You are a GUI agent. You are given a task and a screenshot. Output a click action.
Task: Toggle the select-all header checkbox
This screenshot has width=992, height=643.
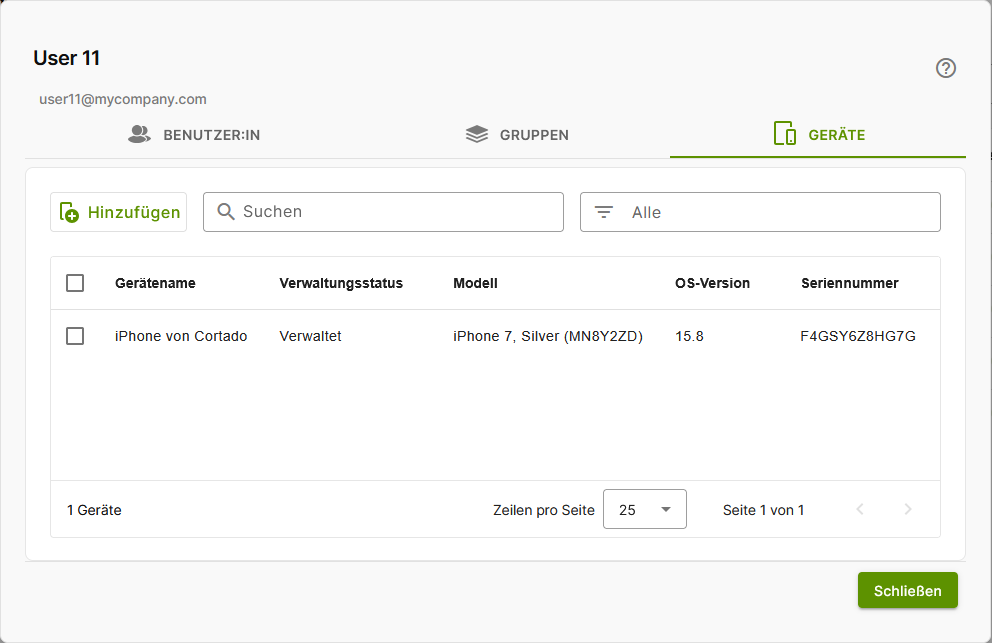point(75,283)
